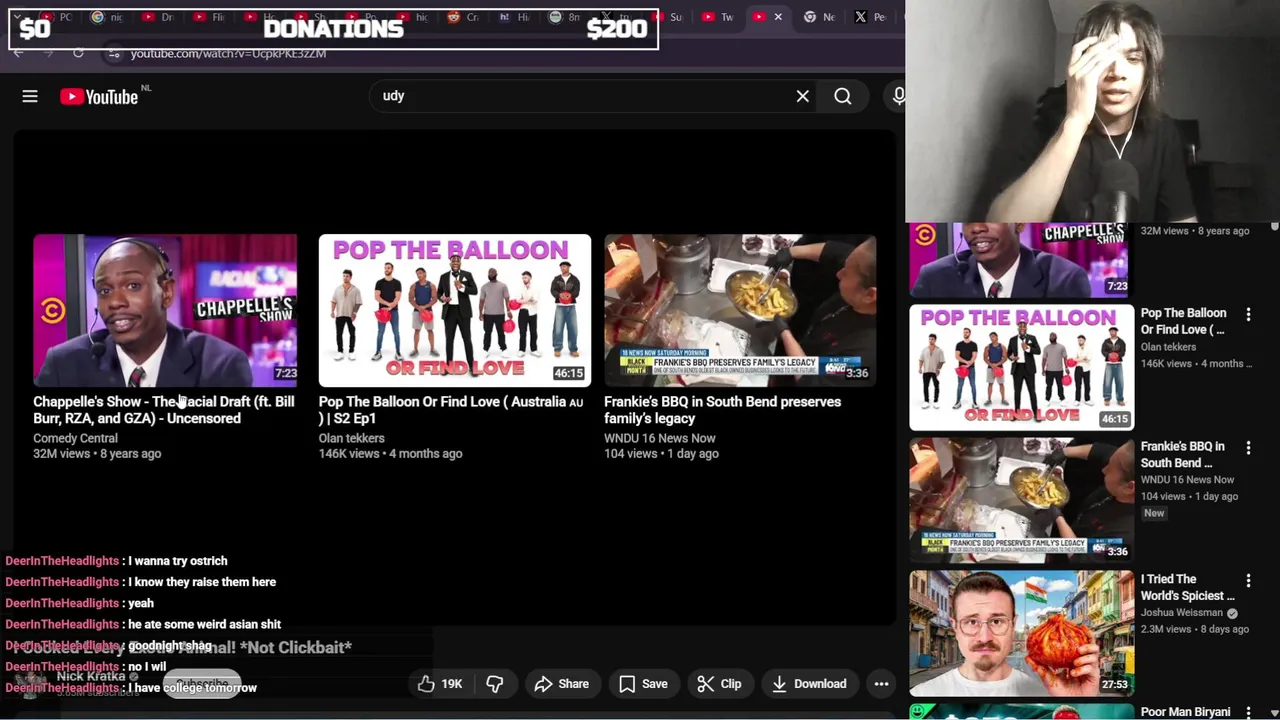Open options for Poor Man Biryani video
The width and height of the screenshot is (1280, 720).
(1248, 712)
